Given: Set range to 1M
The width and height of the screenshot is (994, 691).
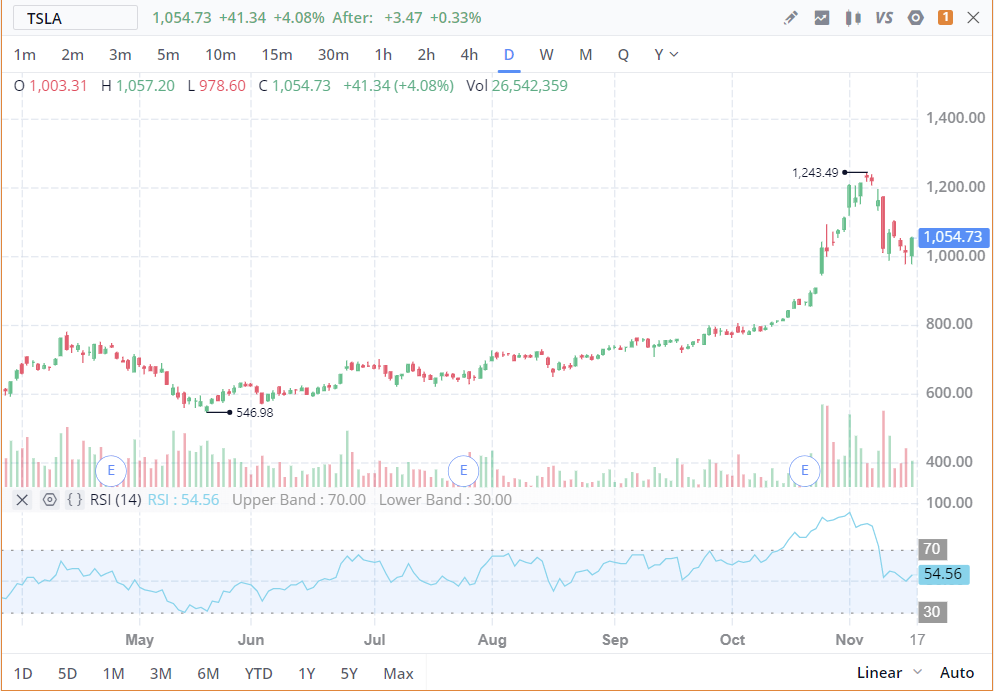Looking at the screenshot, I should click(x=113, y=673).
